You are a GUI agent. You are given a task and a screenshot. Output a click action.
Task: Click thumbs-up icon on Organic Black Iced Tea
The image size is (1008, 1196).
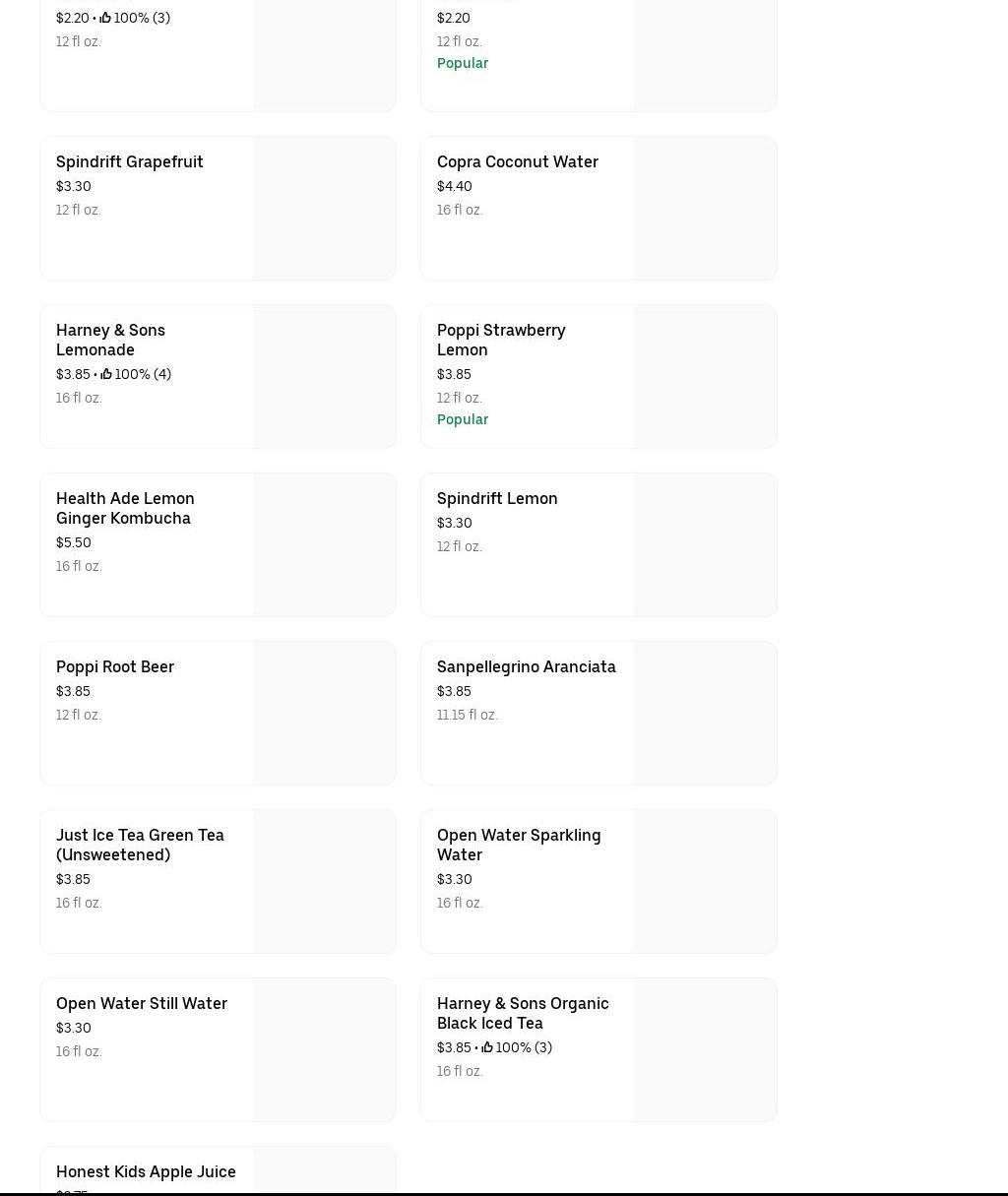tap(487, 1047)
